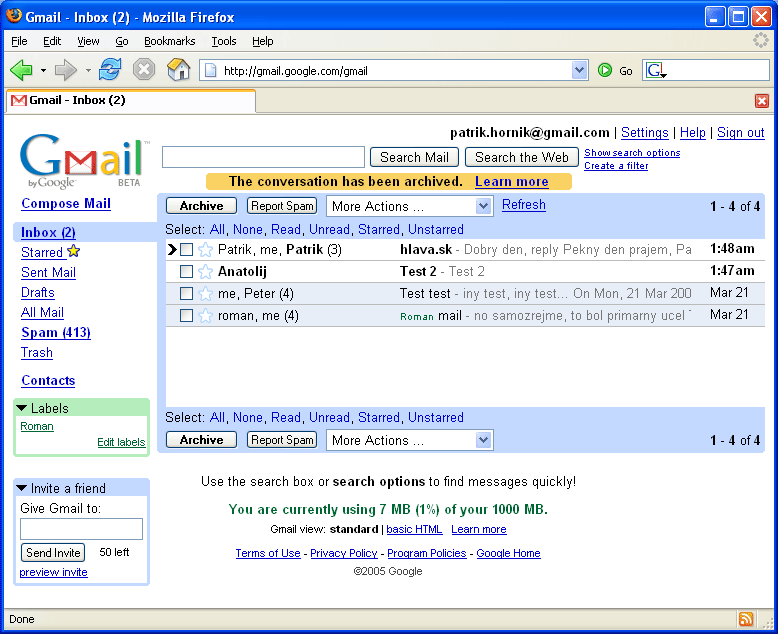Click the Gmail search input field
This screenshot has width=778, height=634.
pos(263,157)
